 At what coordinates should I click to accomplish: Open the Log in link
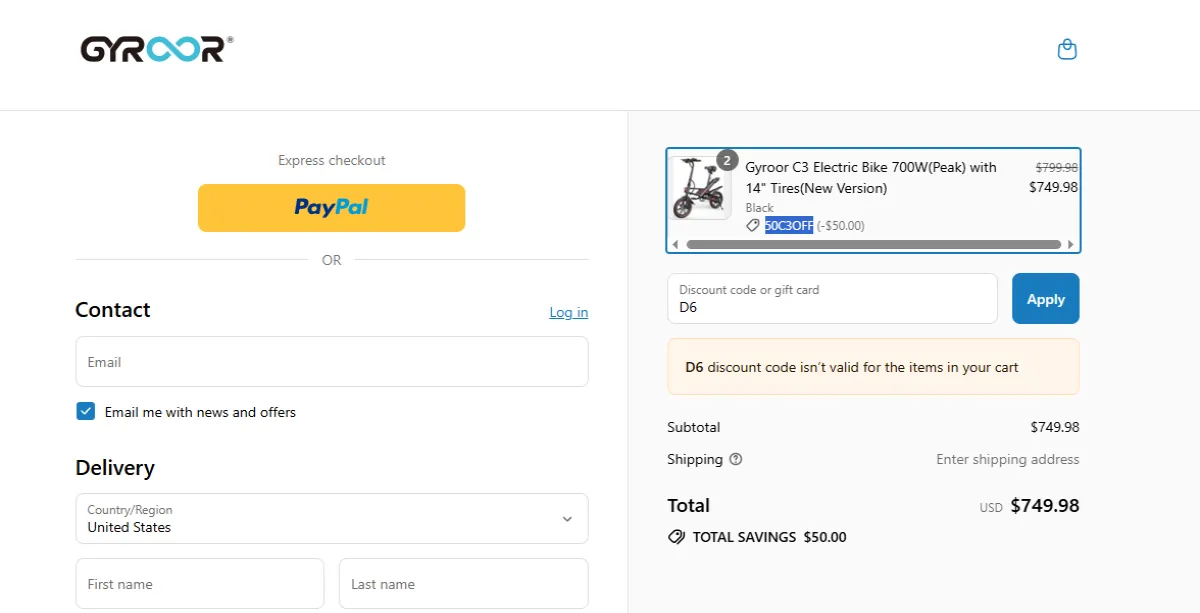tap(568, 312)
